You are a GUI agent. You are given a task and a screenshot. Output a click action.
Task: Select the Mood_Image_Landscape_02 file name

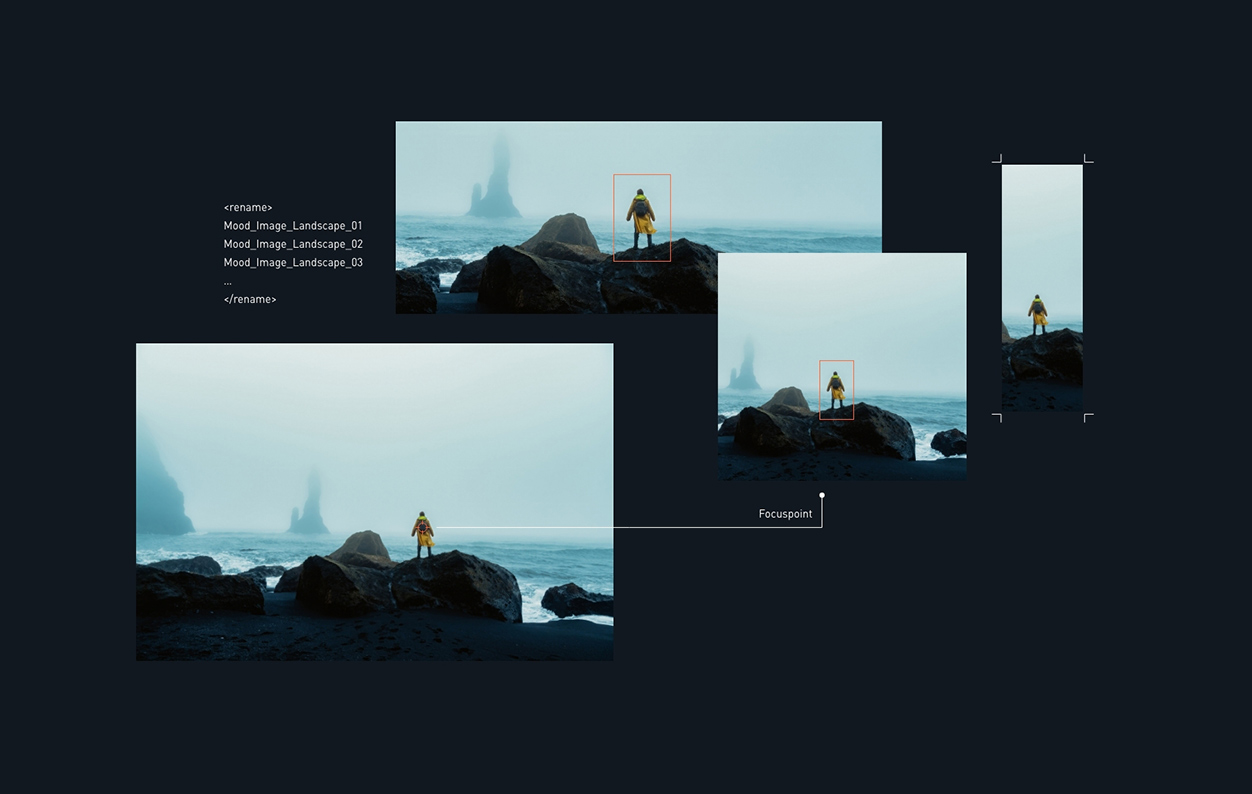293,244
